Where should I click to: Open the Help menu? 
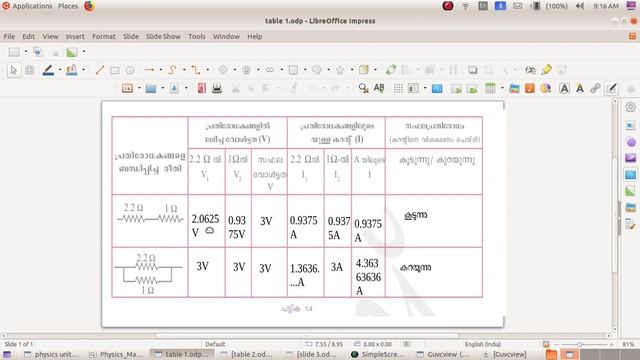(254, 36)
